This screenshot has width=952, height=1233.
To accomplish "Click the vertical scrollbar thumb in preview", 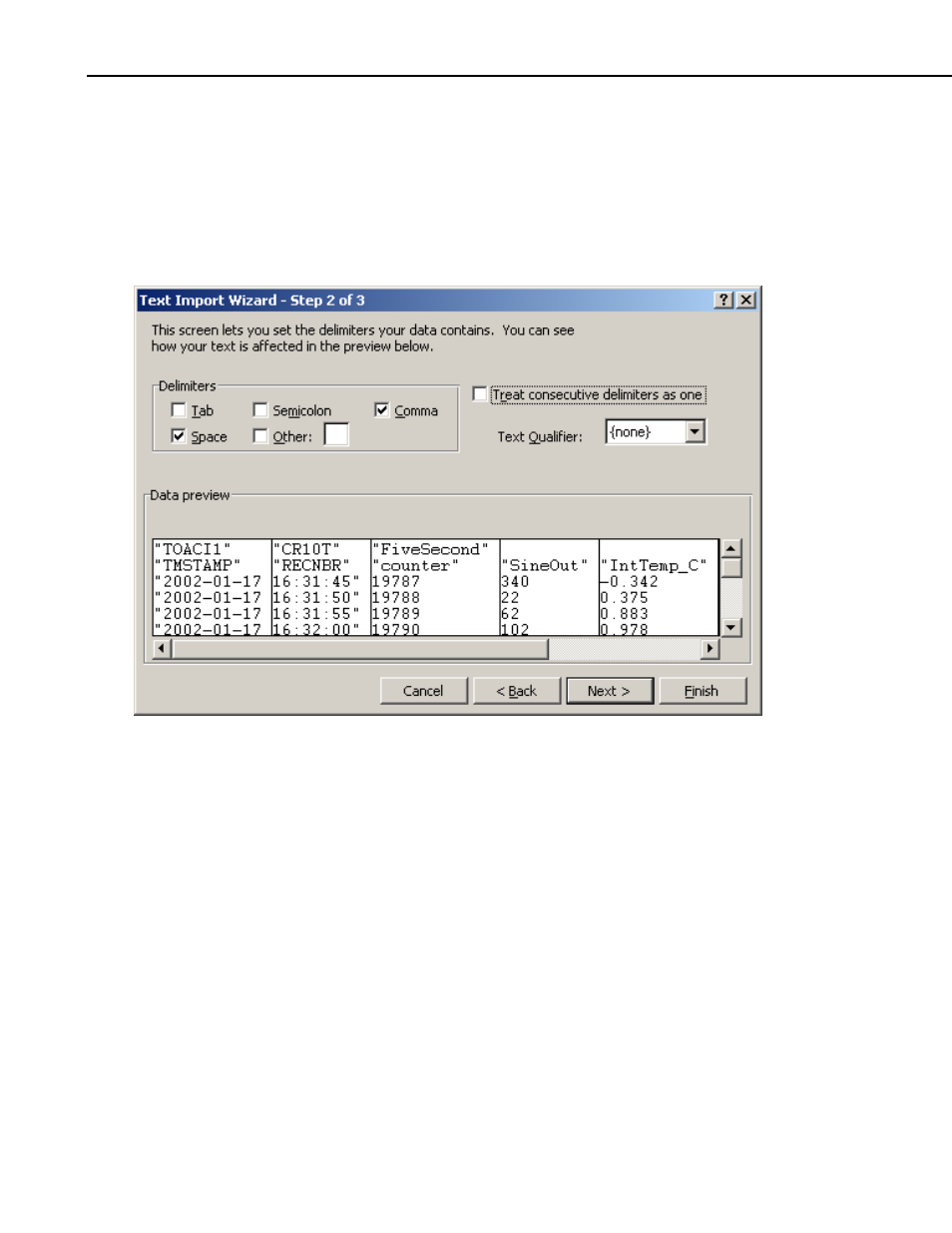I will click(731, 567).
